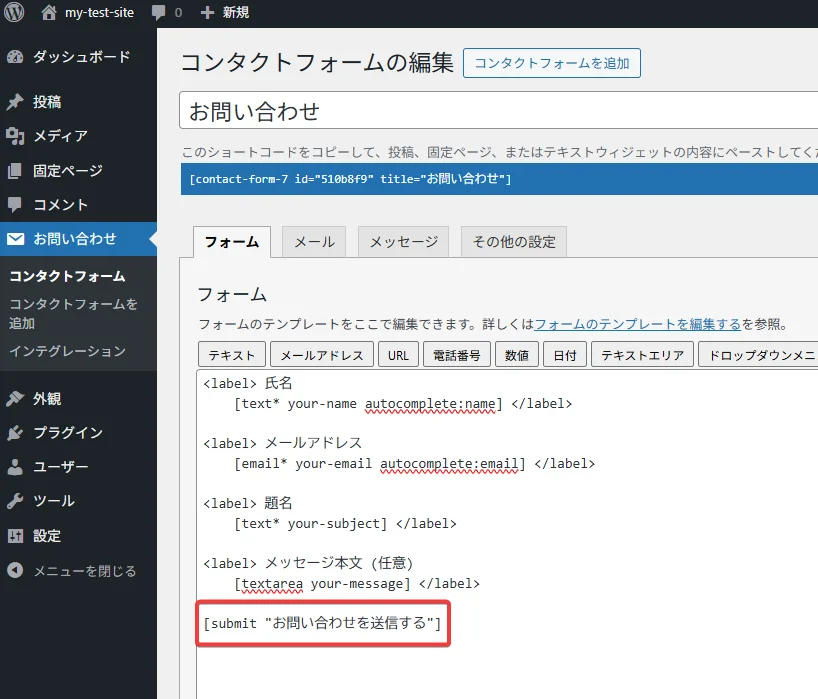Viewport: 818px width, 699px height.
Task: Open 固定ページ in the sidebar
Action: pyautogui.click(x=78, y=171)
